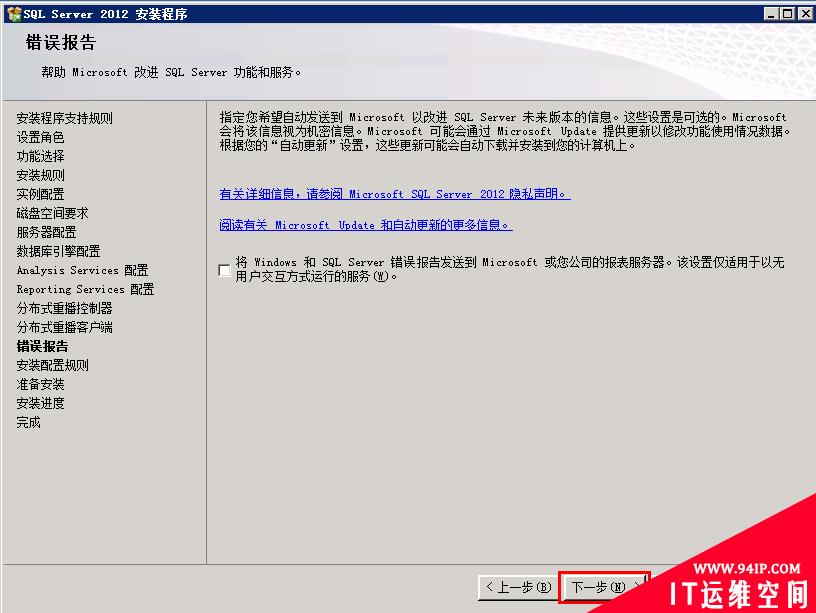The image size is (816, 613).
Task: Select 设置角色 step in sidebar
Action: [x=41, y=137]
